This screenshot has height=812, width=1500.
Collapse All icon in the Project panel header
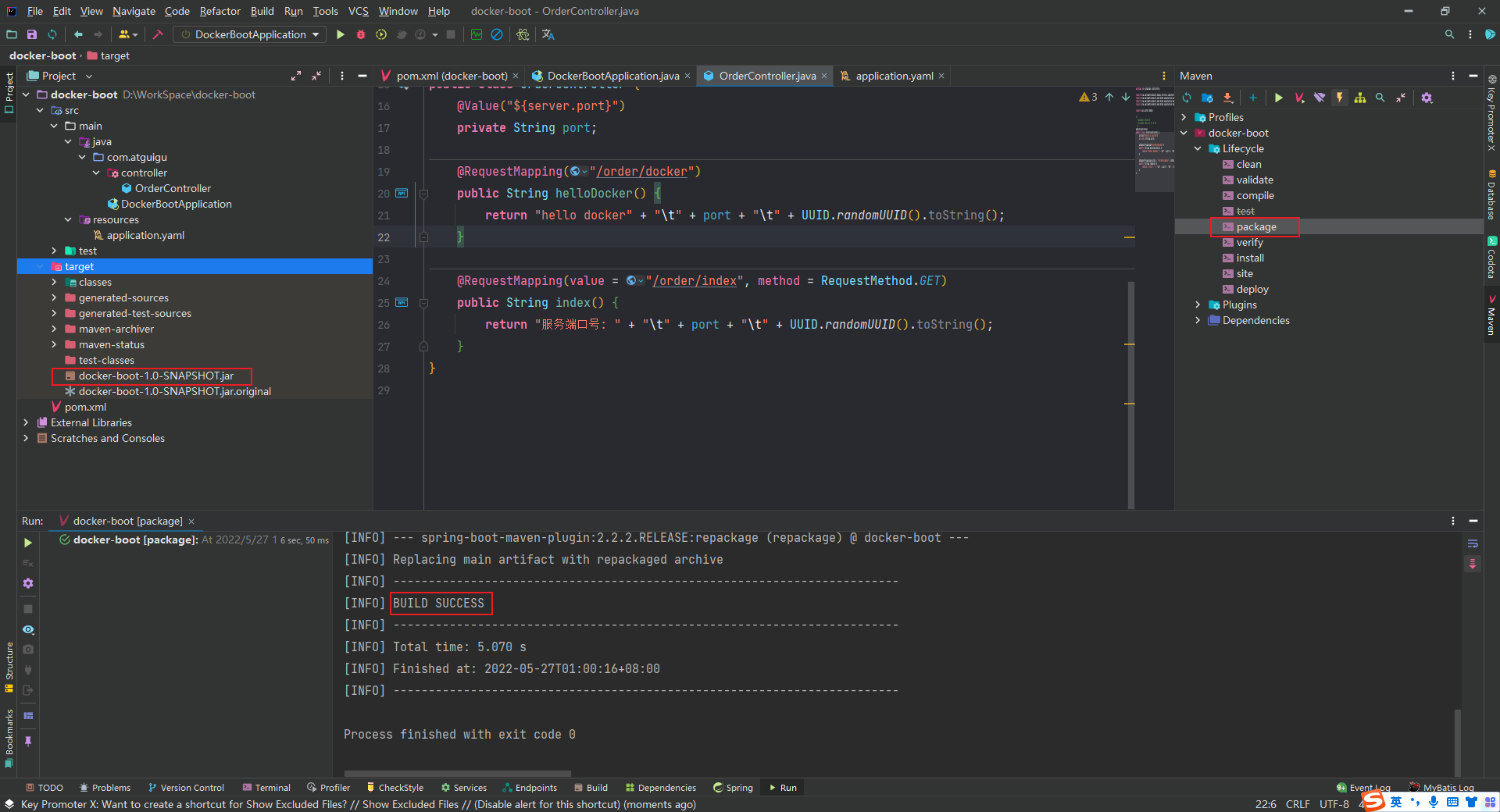[x=316, y=76]
